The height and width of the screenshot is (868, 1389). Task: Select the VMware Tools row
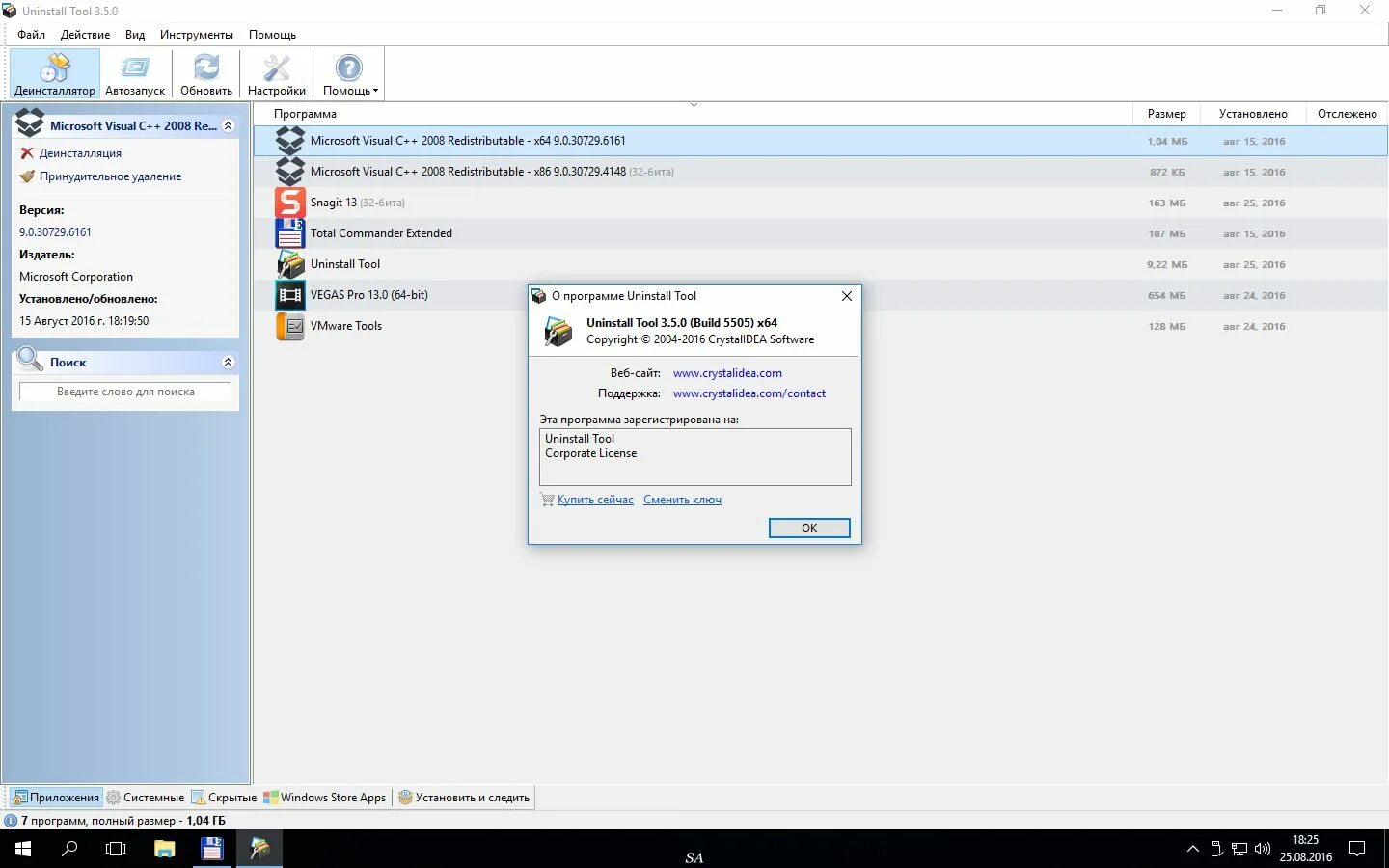[x=821, y=326]
